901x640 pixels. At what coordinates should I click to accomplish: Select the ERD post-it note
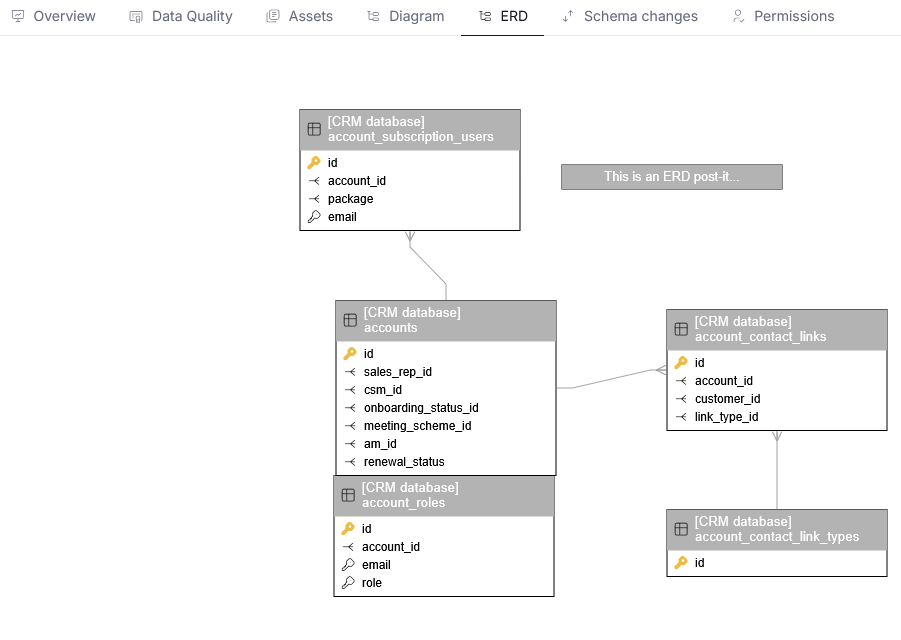671,177
